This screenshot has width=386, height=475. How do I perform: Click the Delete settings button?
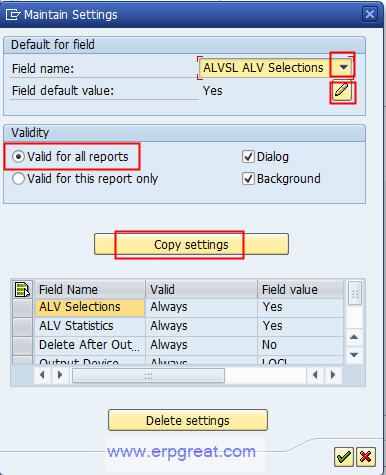[188, 420]
